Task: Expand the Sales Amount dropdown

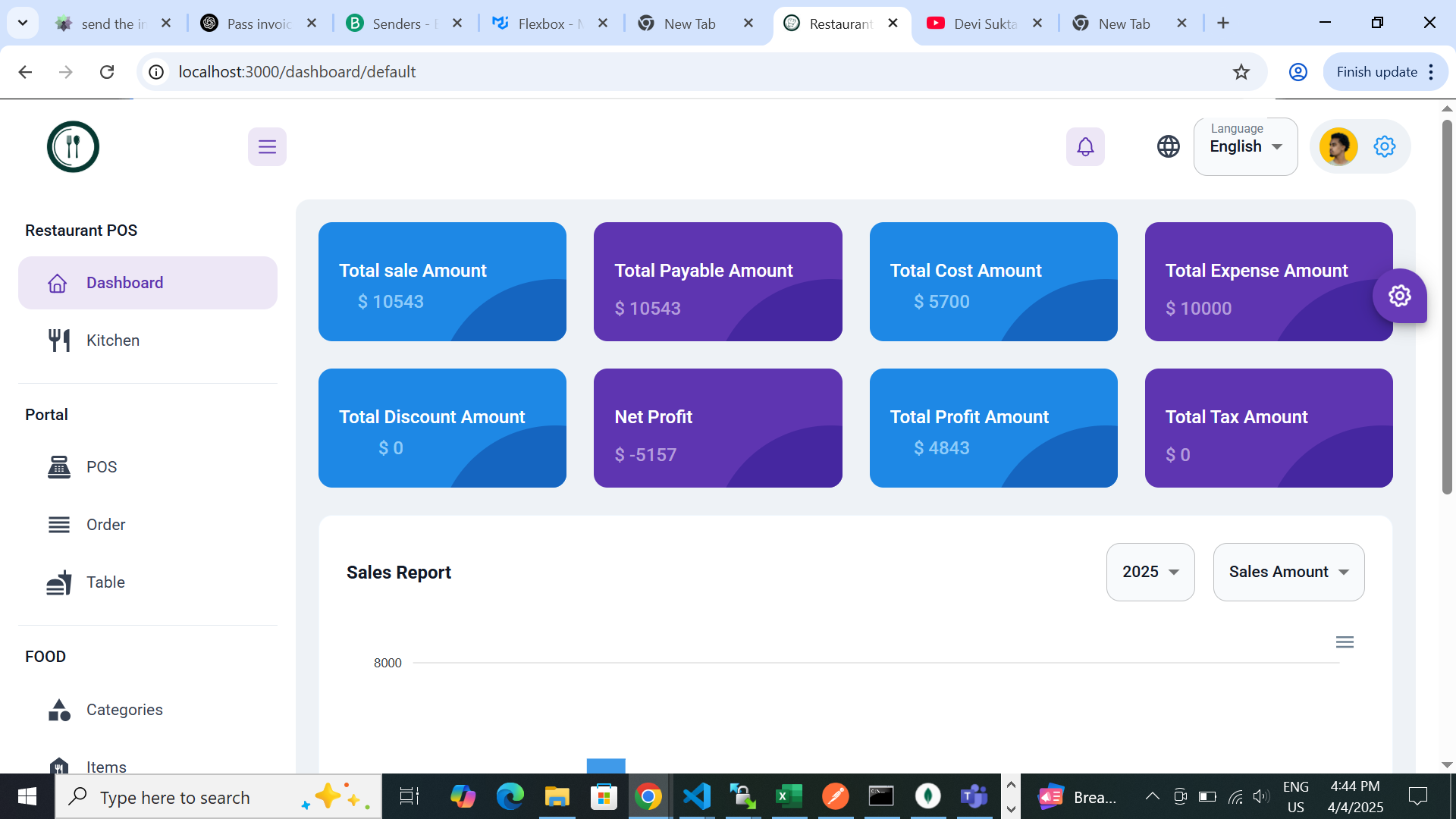Action: [x=1288, y=572]
